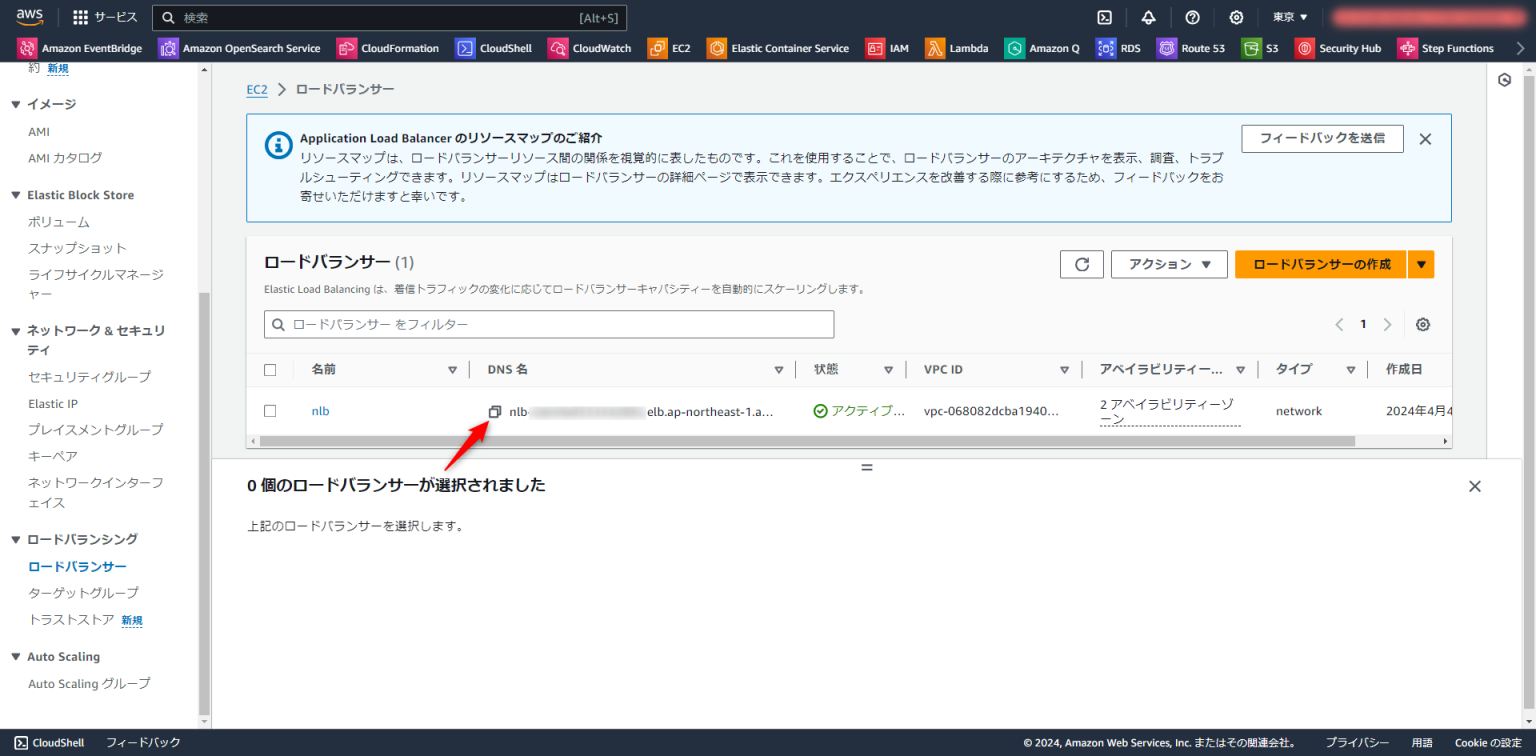Image resolution: width=1536 pixels, height=756 pixels.
Task: Open the CloudWatch service shortcut
Action: [601, 47]
